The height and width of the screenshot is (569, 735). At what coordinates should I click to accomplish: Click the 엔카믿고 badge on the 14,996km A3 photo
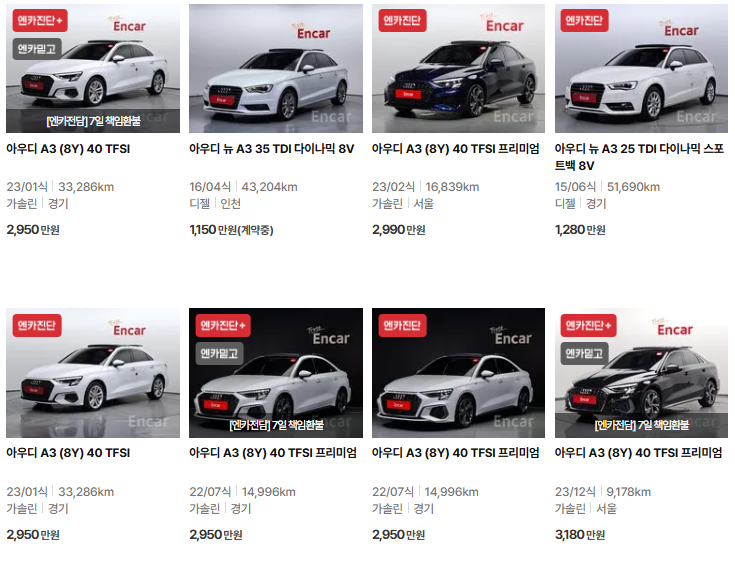[219, 353]
